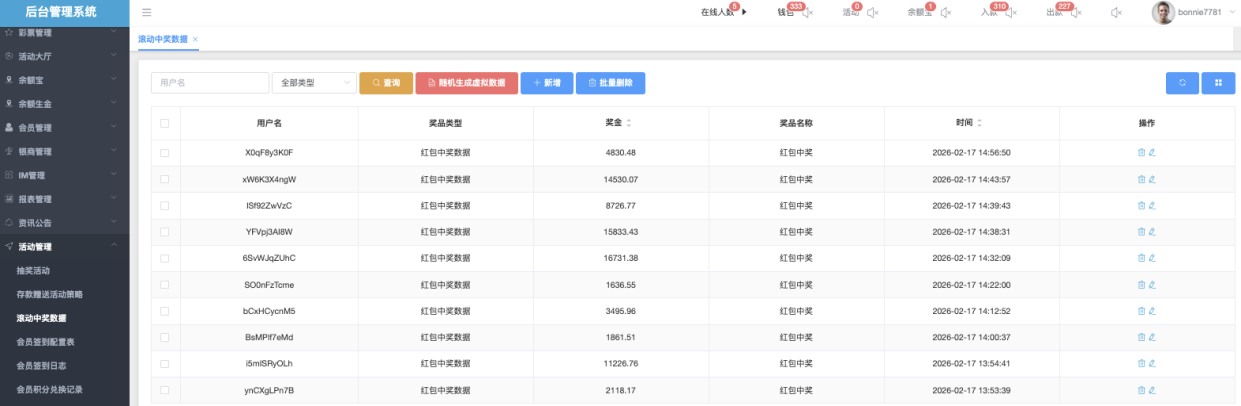The height and width of the screenshot is (406, 1241).
Task: Click the grid column-settings icon button
Action: pos(1218,83)
